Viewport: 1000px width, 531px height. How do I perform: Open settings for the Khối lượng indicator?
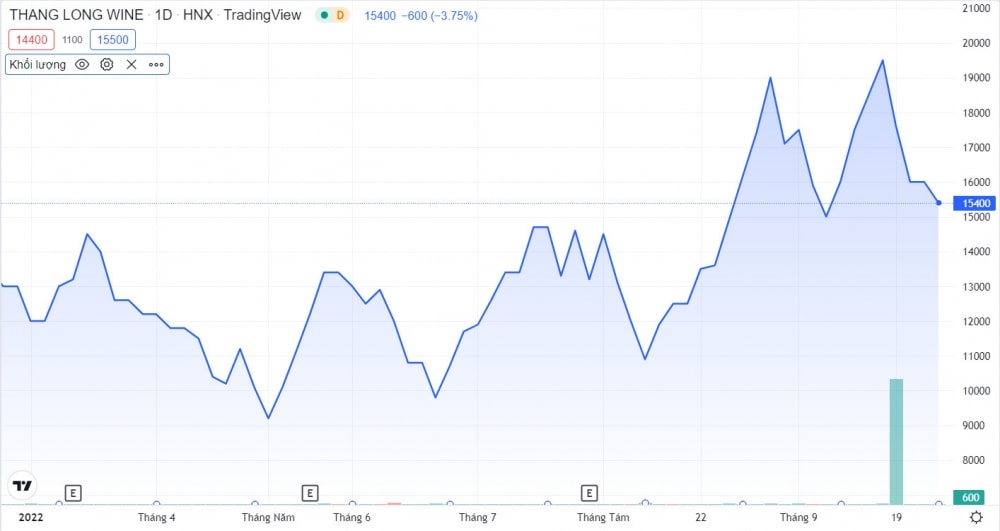tap(107, 64)
